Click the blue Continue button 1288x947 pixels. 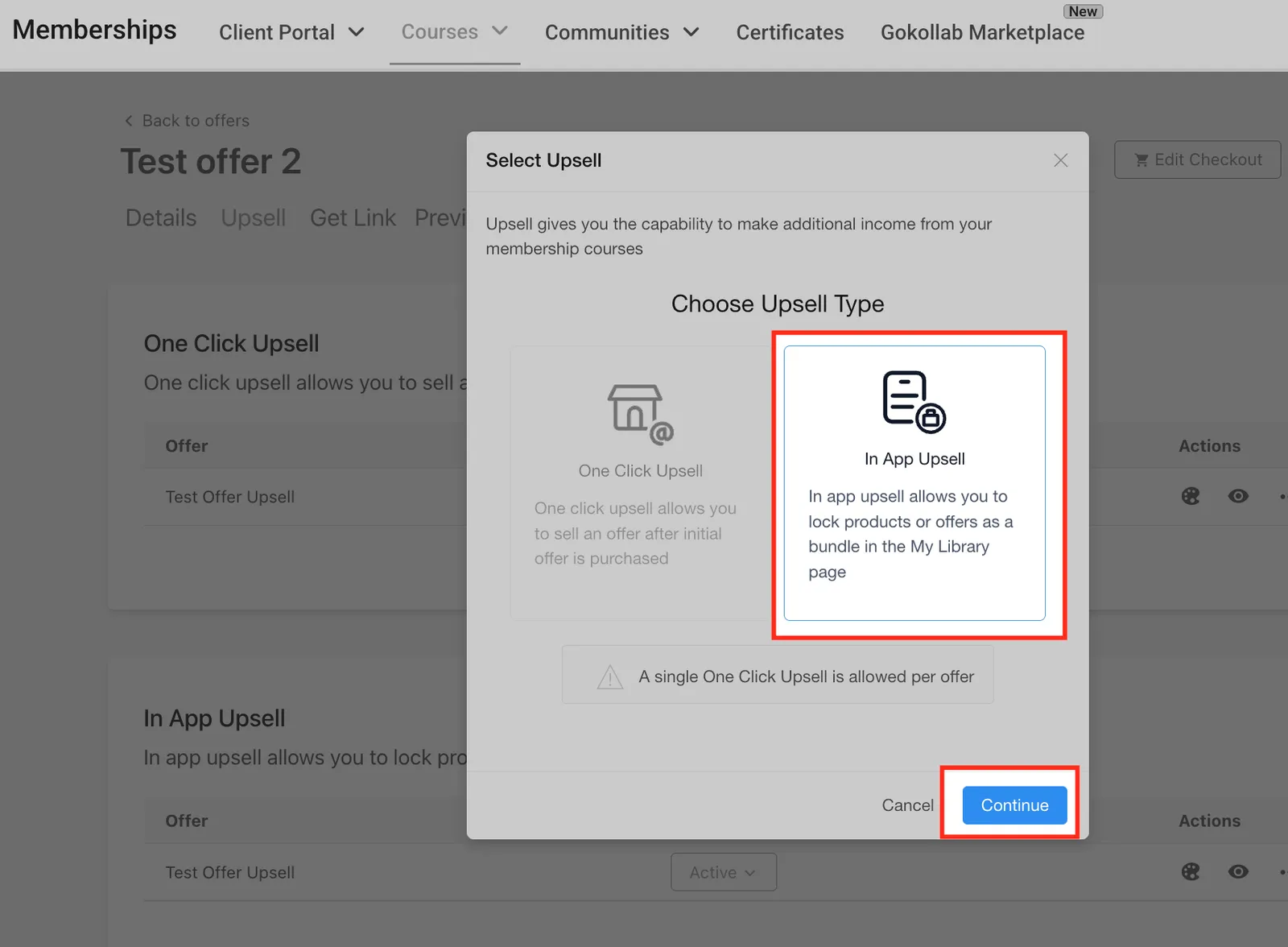1014,805
